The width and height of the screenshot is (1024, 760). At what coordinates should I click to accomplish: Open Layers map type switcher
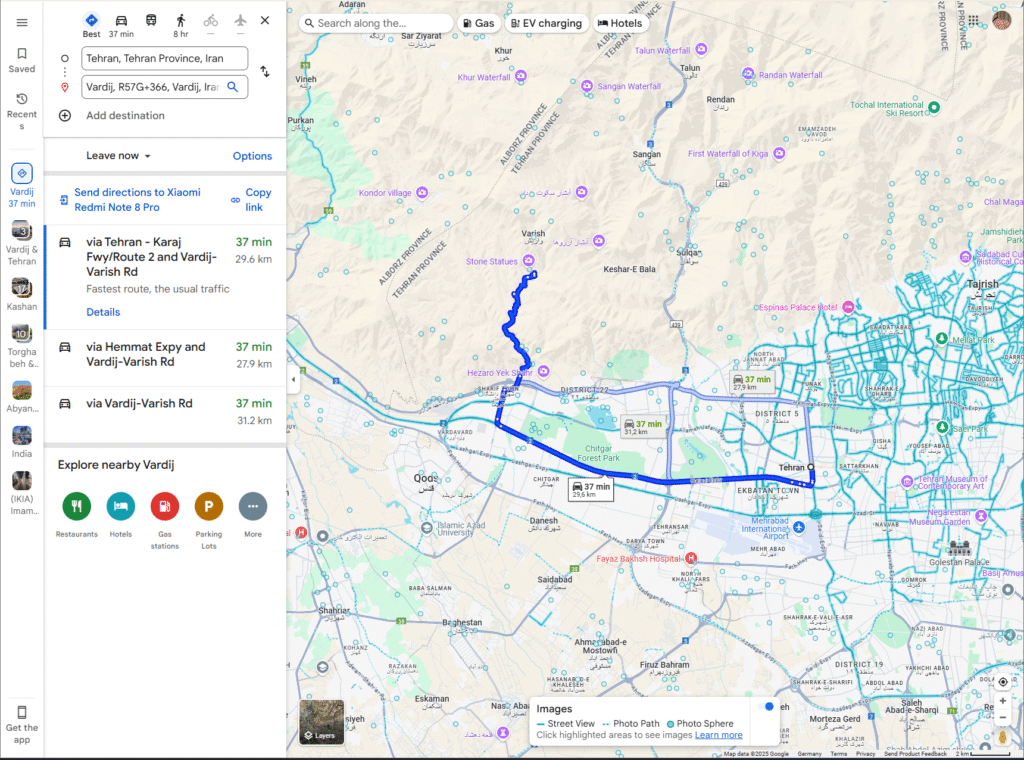(321, 722)
